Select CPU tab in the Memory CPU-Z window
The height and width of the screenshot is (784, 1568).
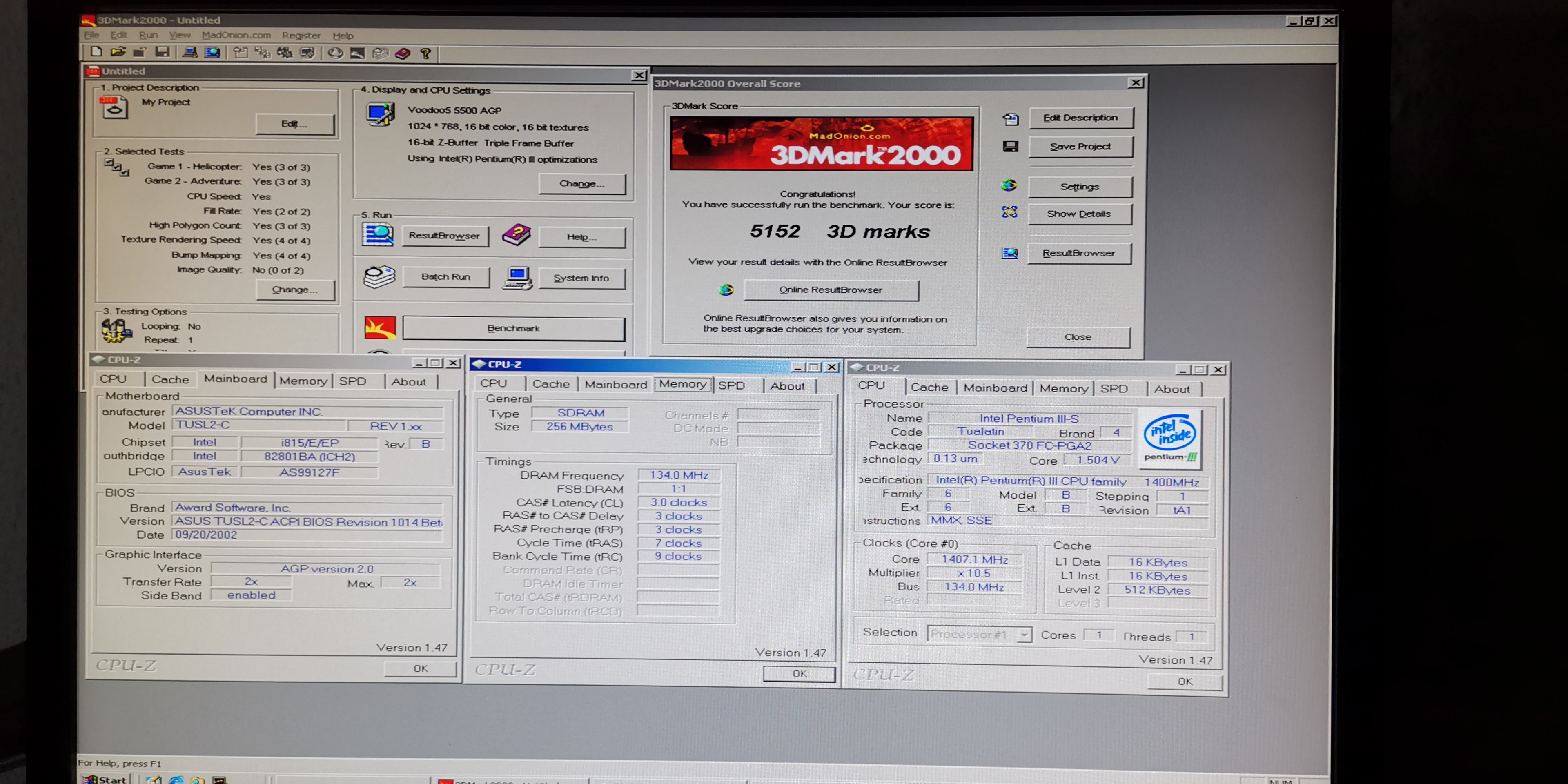pyautogui.click(x=493, y=383)
